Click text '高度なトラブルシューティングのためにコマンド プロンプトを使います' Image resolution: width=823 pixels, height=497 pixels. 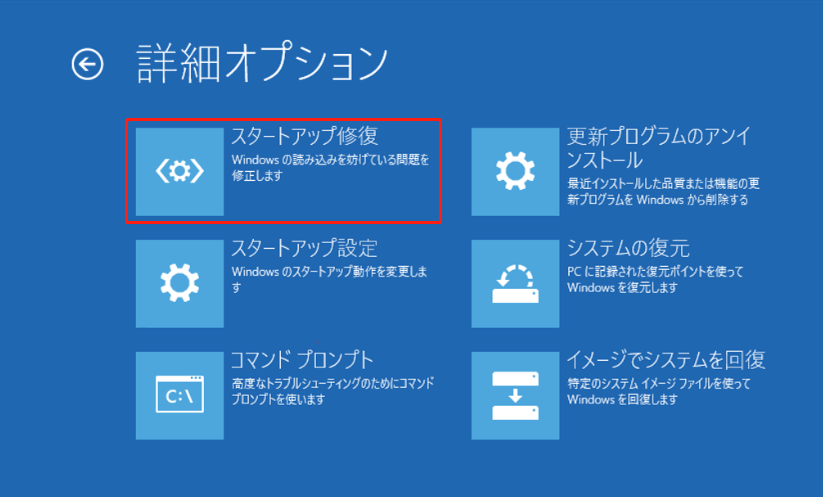coord(333,391)
